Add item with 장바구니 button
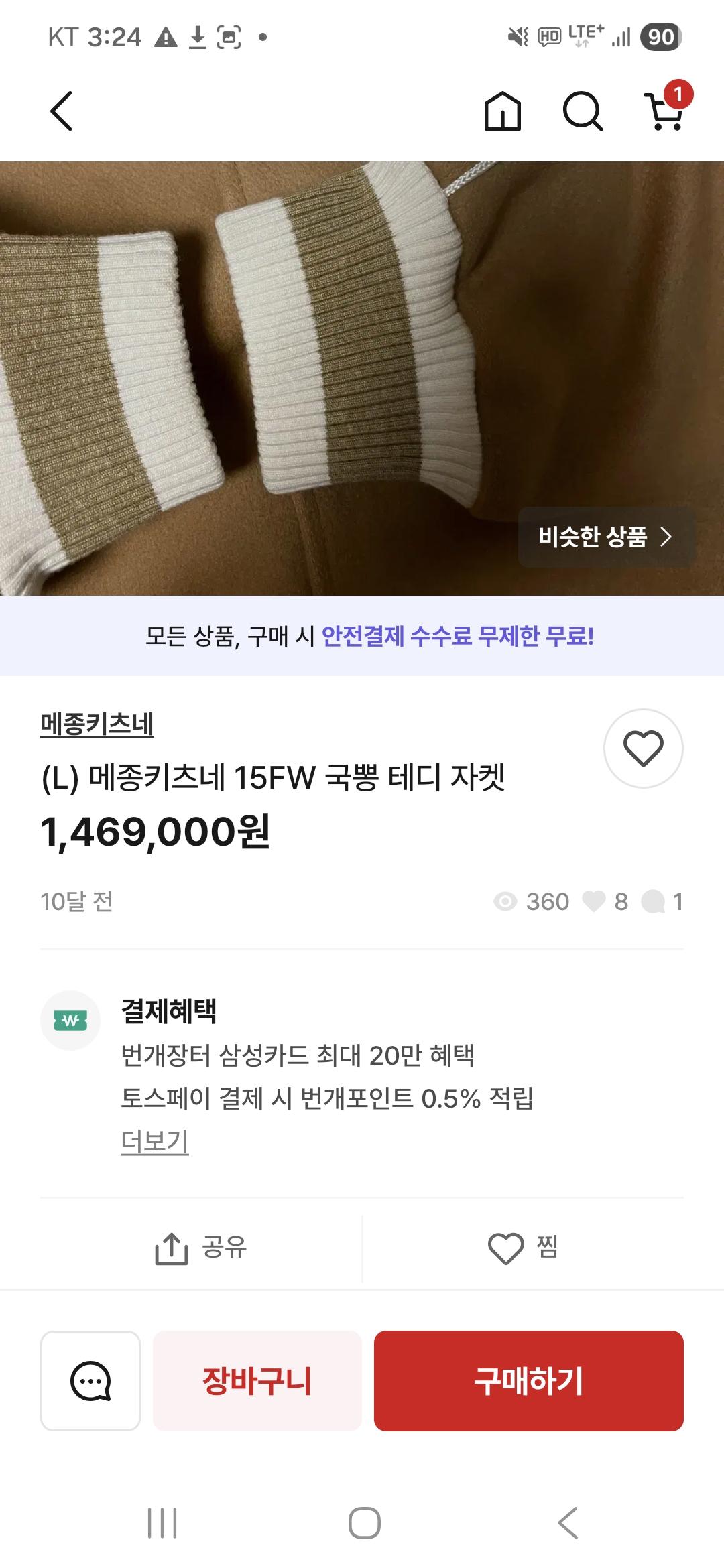 (257, 1380)
